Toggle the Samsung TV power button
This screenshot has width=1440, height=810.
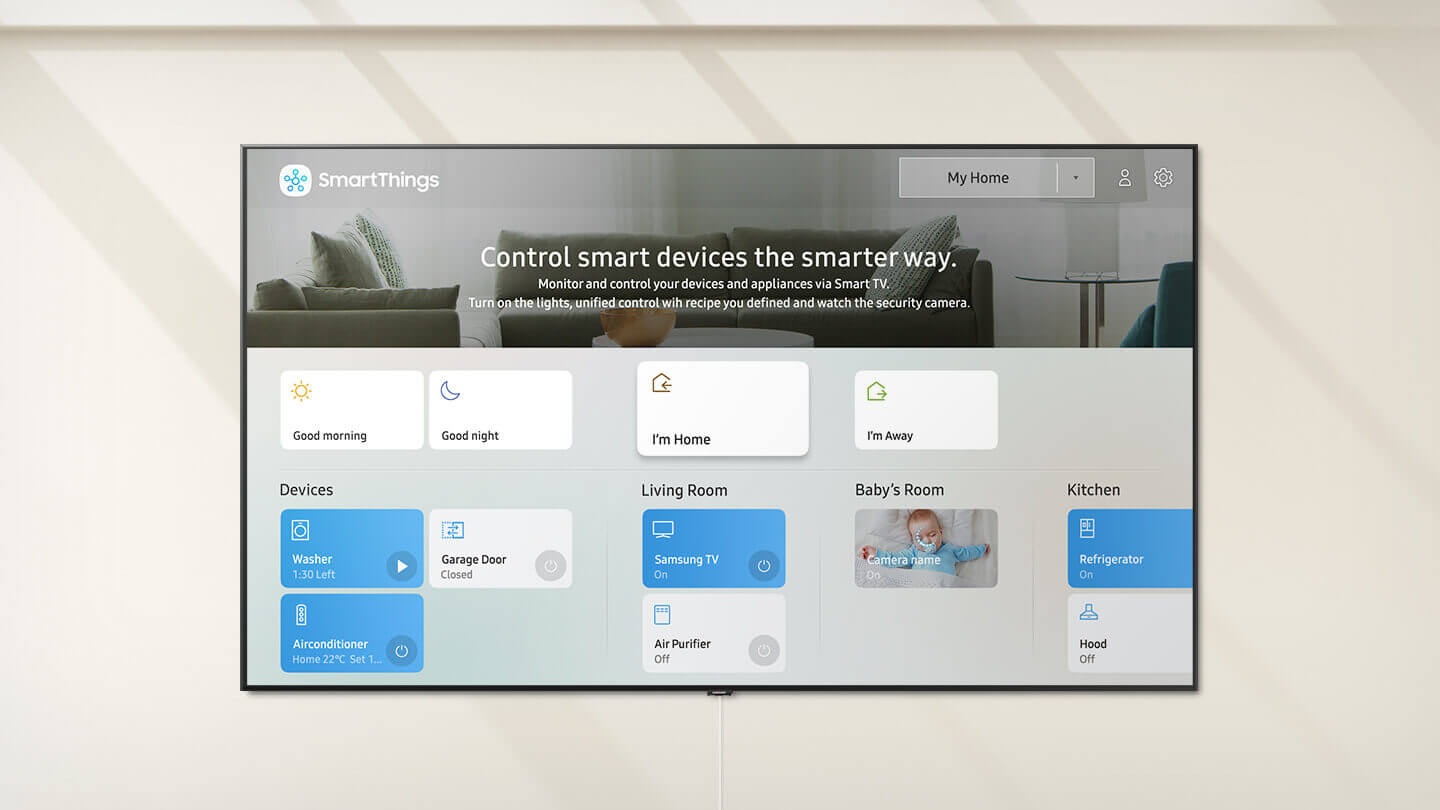pyautogui.click(x=764, y=567)
